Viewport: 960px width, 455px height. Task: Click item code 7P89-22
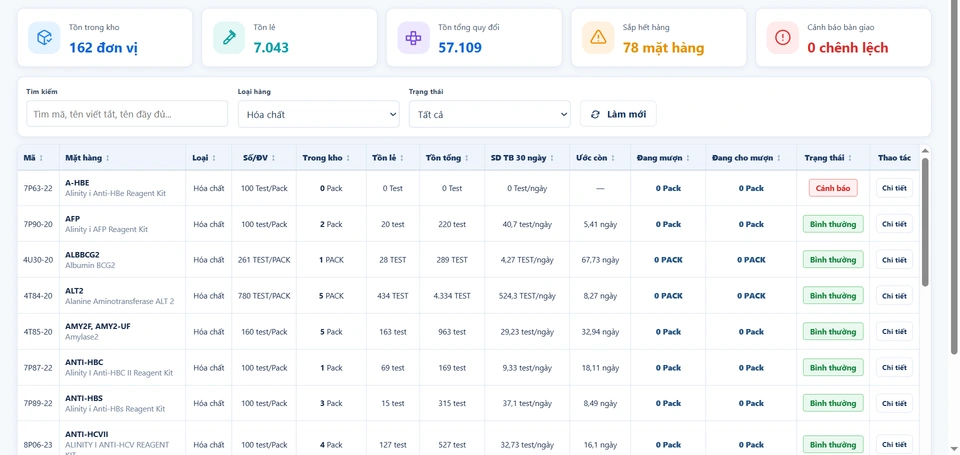tap(38, 403)
